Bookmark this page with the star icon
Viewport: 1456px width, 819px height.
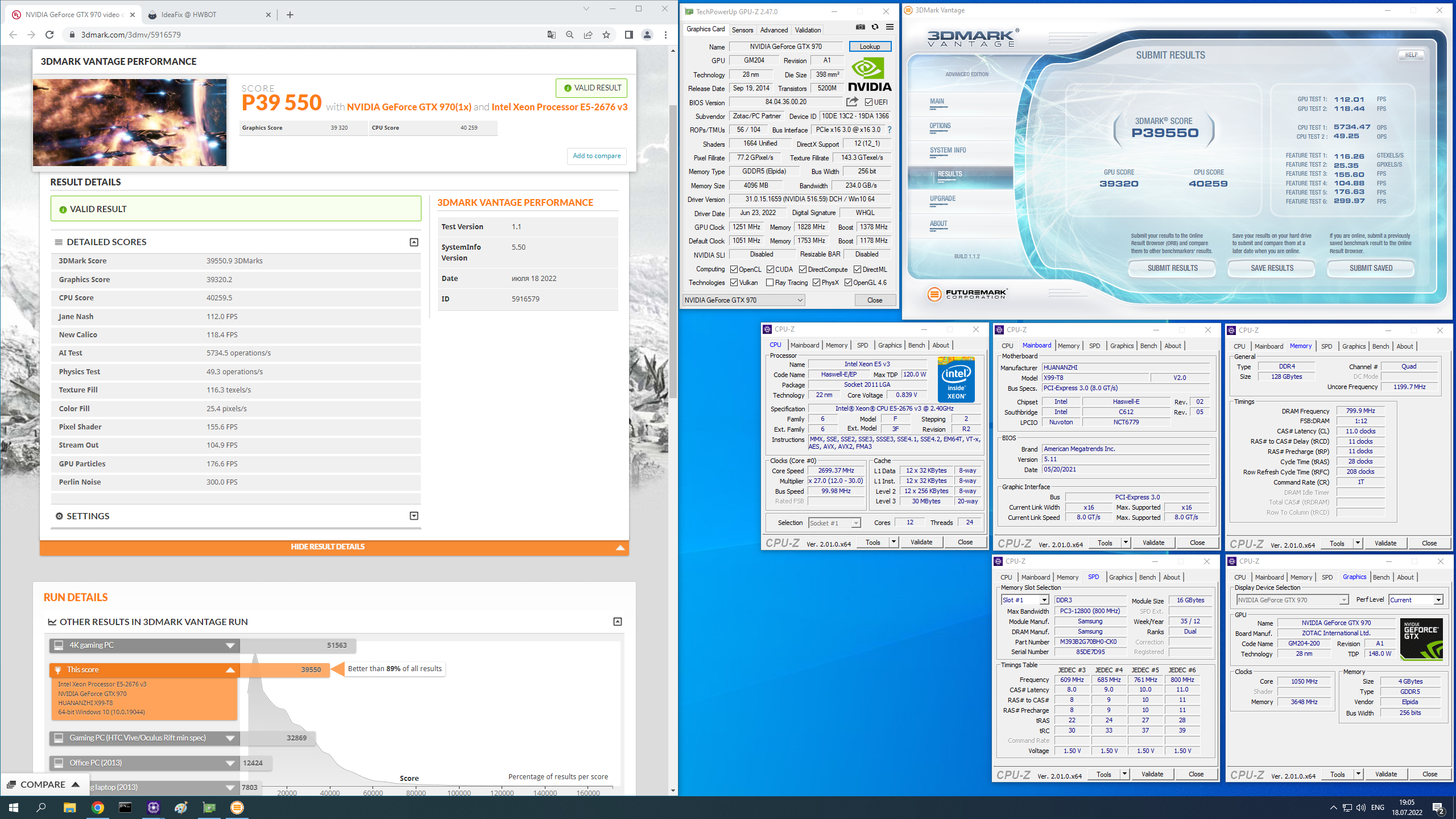point(606,35)
